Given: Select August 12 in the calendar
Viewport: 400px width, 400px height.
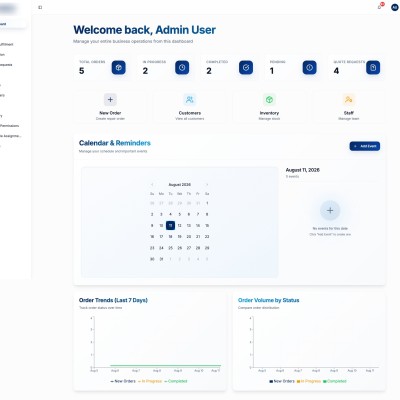Looking at the screenshot, I should 179,226.
